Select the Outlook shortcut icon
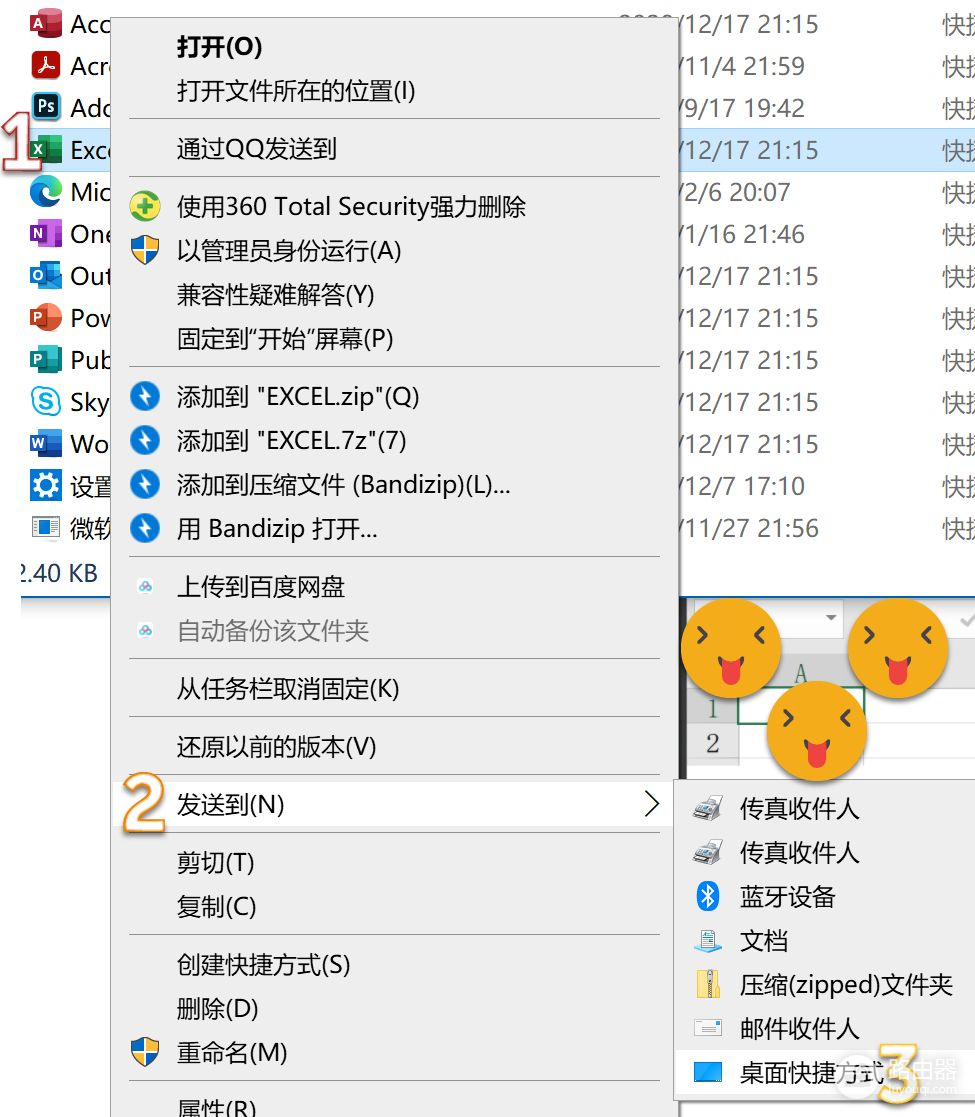Image resolution: width=975 pixels, height=1117 pixels. (46, 276)
